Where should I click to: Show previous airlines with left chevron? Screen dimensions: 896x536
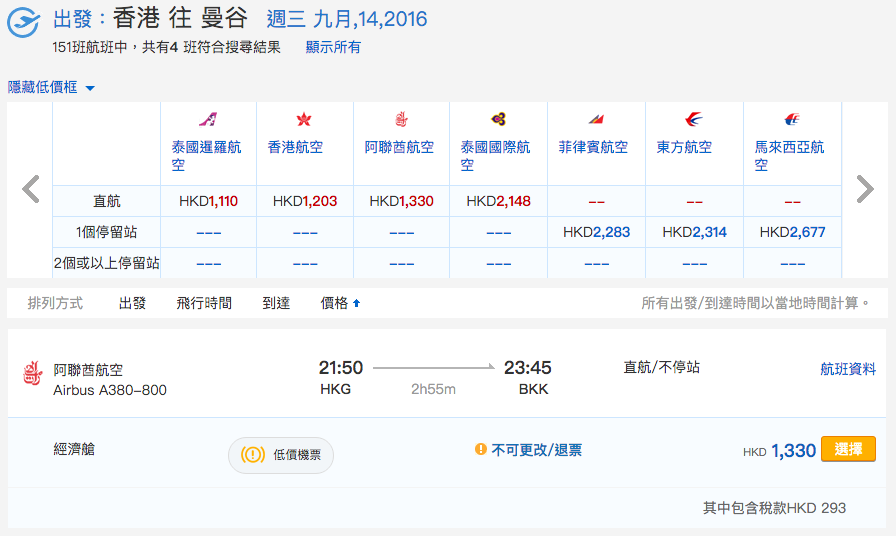tap(31, 189)
